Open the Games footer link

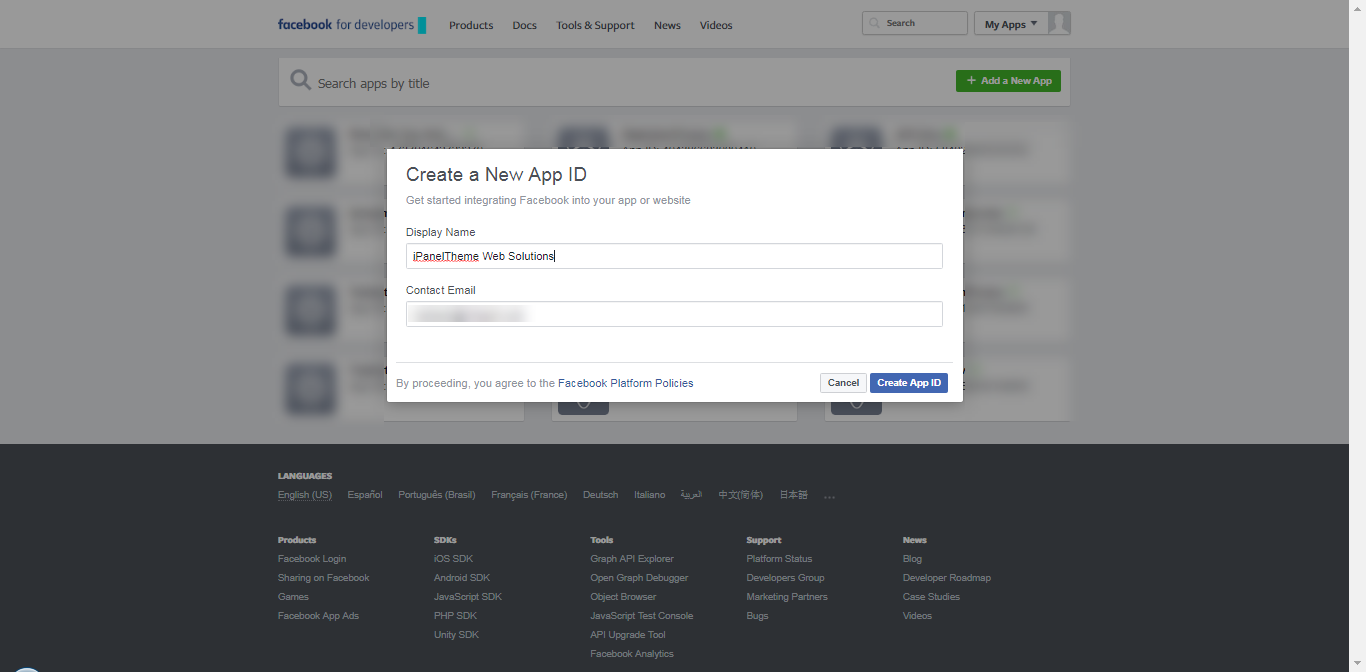coord(293,597)
